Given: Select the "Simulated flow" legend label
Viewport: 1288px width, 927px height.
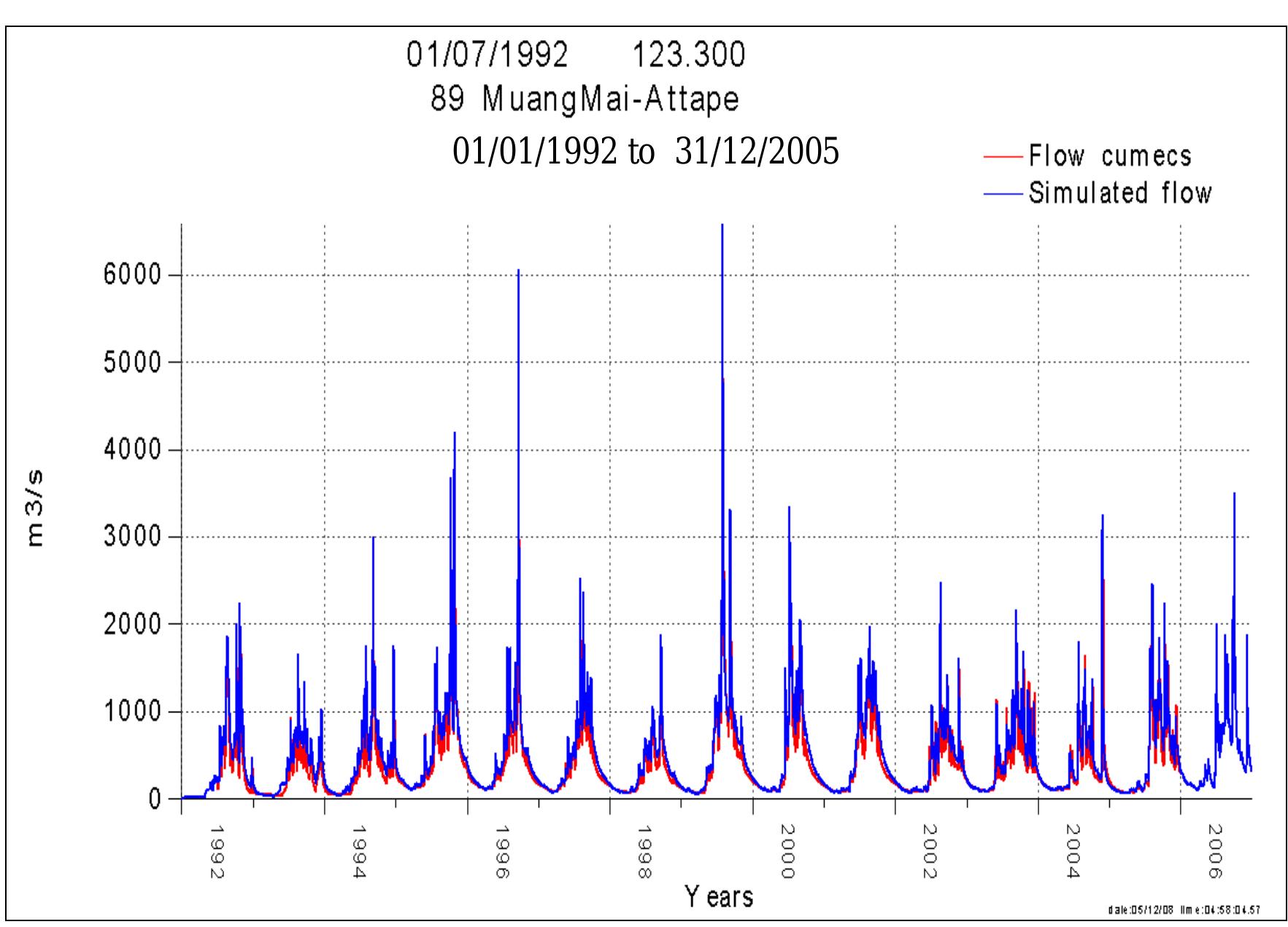Looking at the screenshot, I should pyautogui.click(x=1119, y=193).
